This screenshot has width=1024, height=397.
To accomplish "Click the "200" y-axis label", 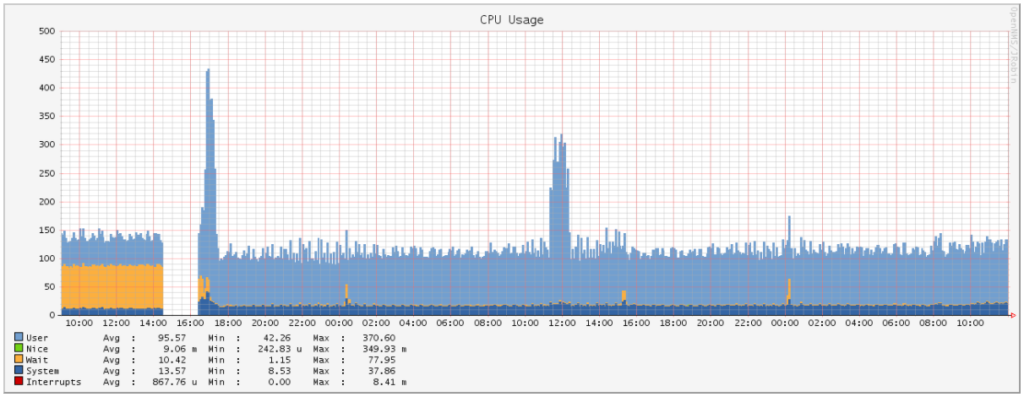I will 48,201.
